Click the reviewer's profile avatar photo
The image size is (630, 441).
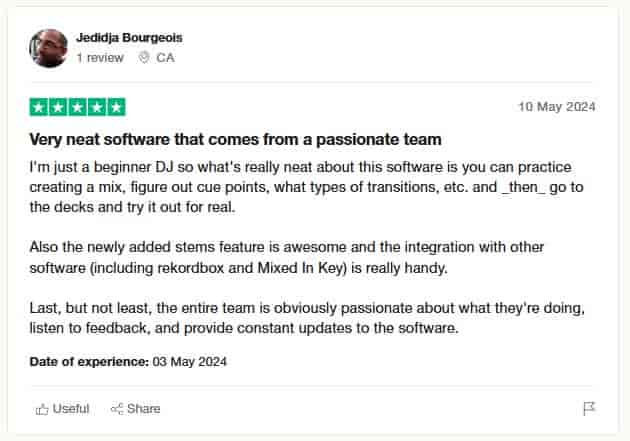[49, 47]
